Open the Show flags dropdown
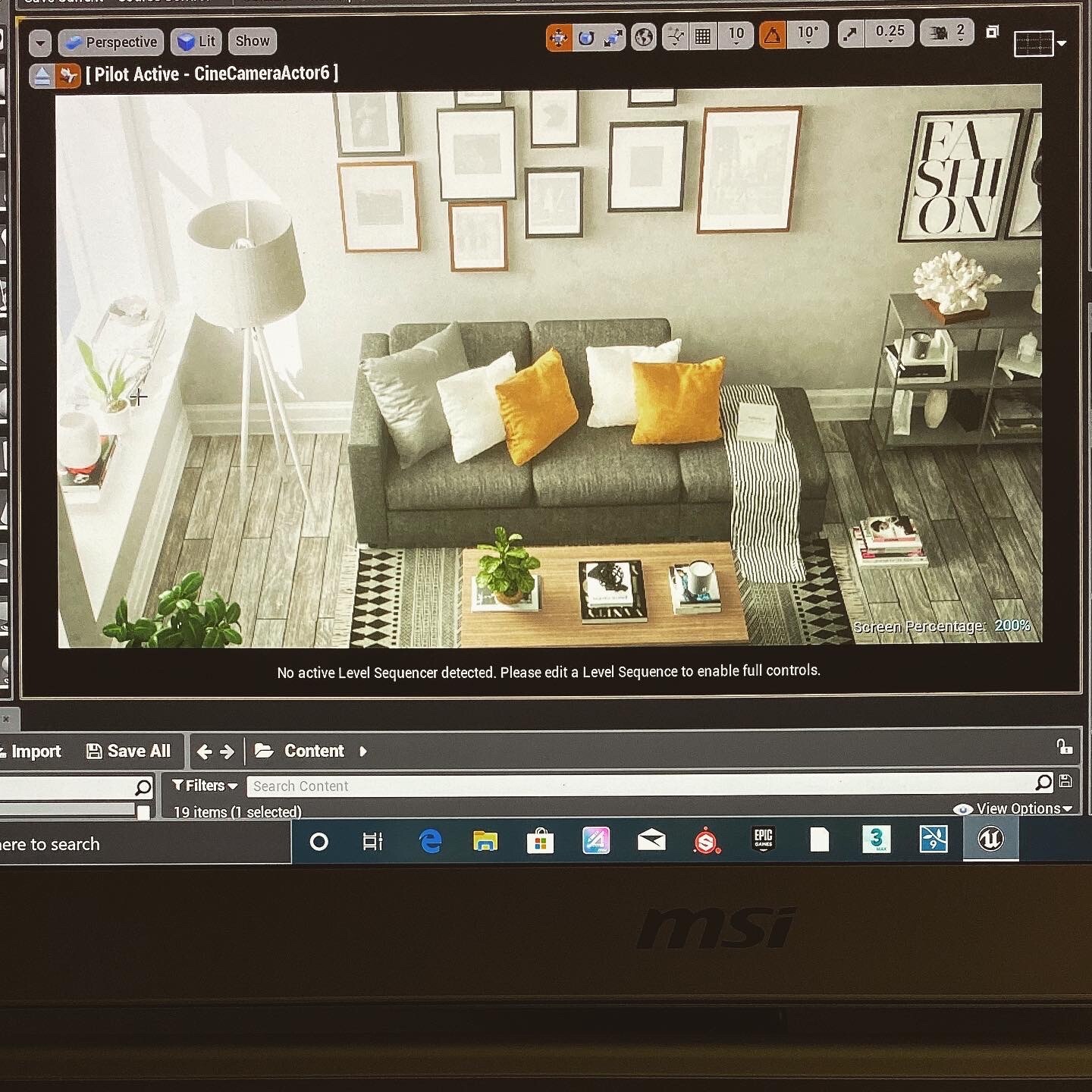Screen dimensions: 1092x1092 pyautogui.click(x=252, y=41)
